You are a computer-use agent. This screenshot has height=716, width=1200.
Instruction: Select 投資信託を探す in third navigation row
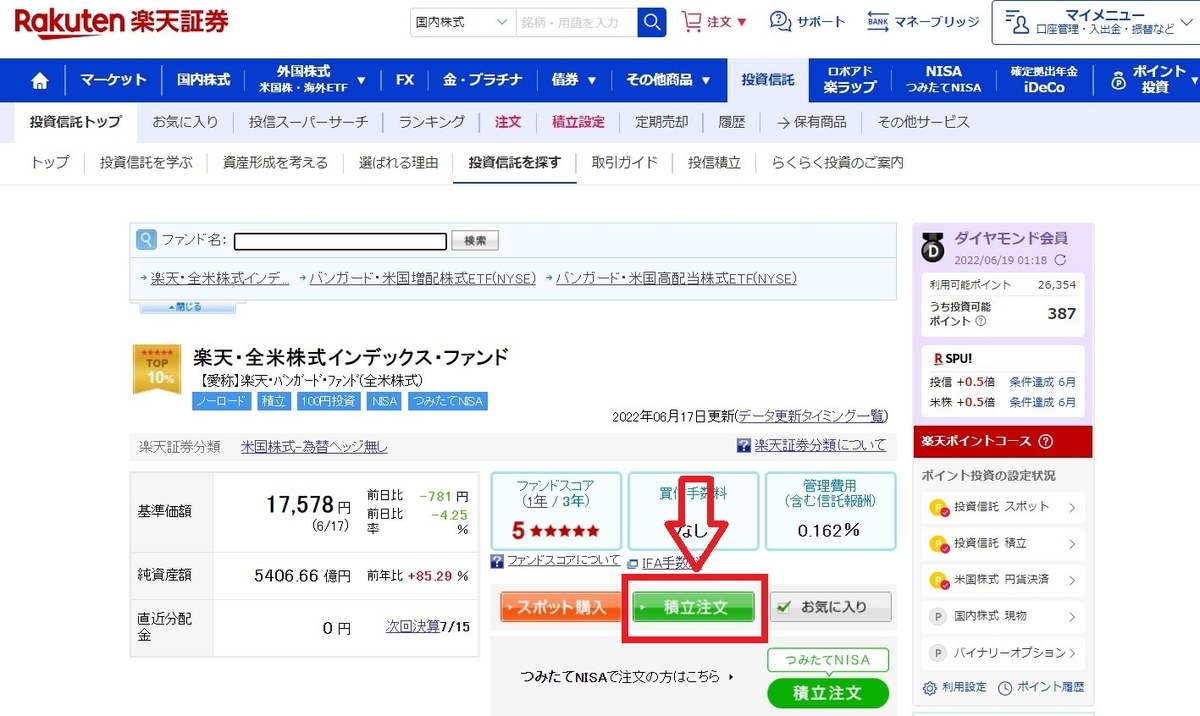point(514,162)
